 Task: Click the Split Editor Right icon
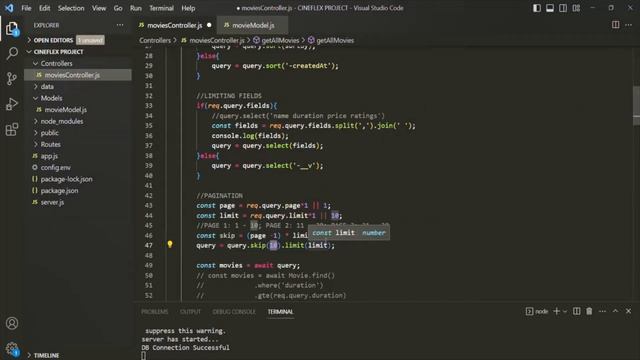(615, 25)
